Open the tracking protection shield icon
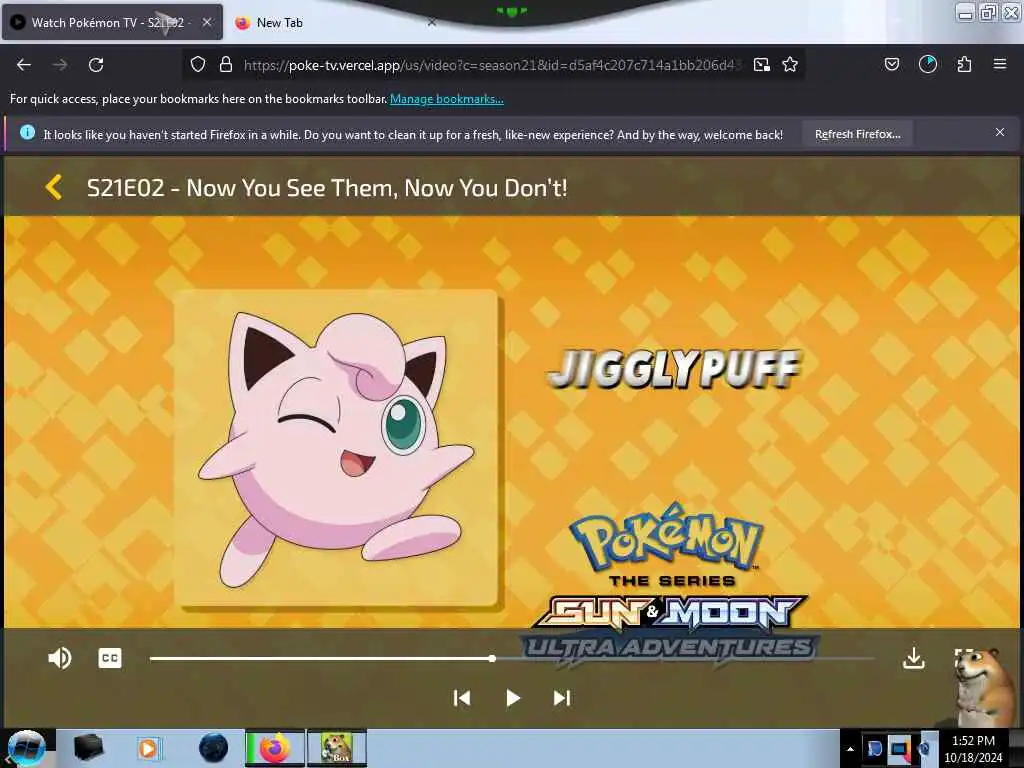Viewport: 1024px width, 768px height. coord(198,64)
